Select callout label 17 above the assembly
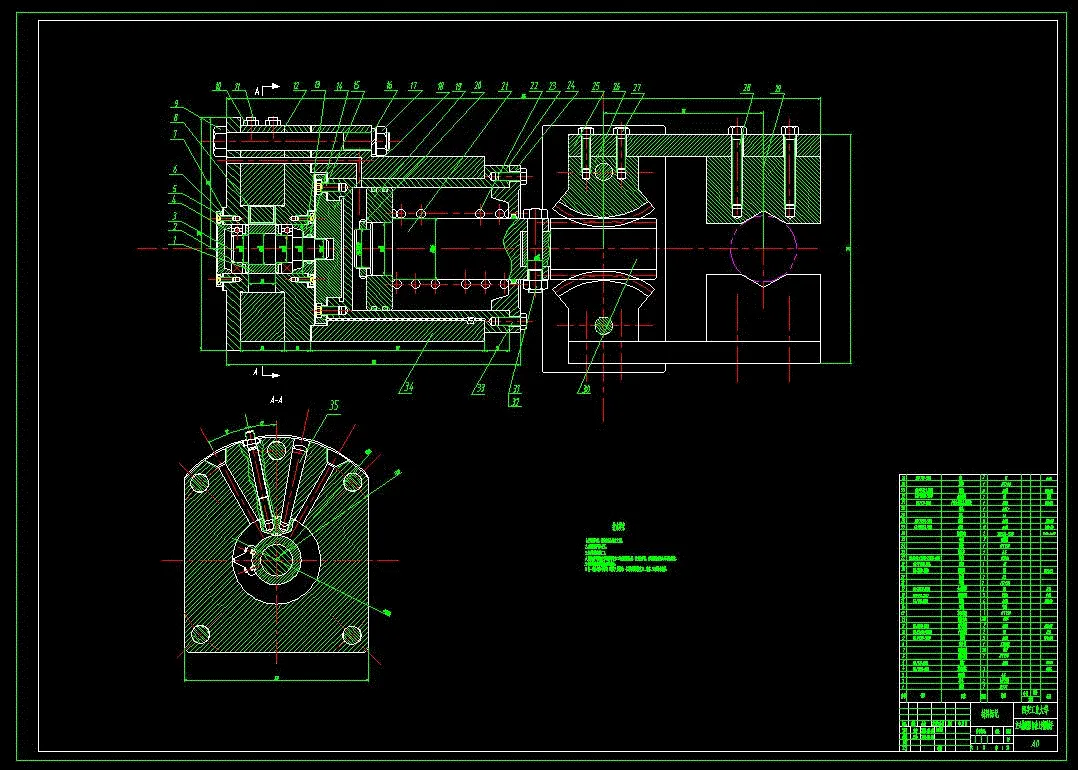This screenshot has height=770, width=1078. coord(413,86)
